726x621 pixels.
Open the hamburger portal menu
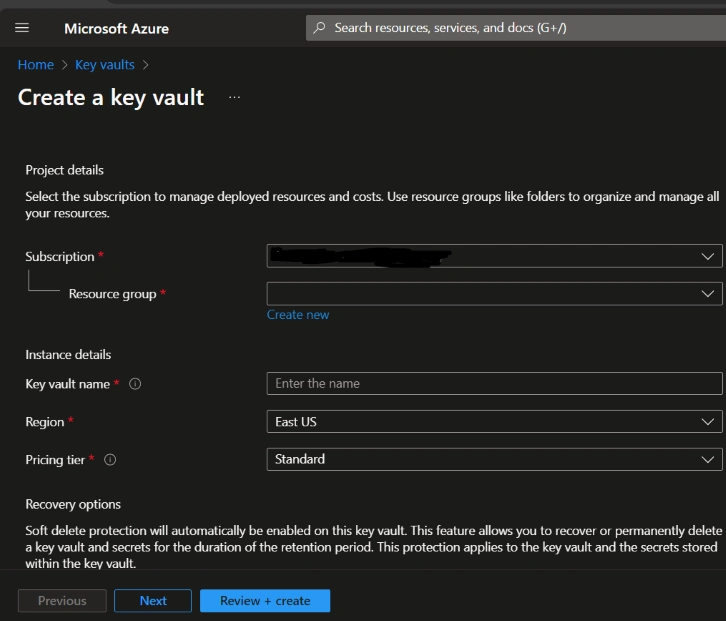pyautogui.click(x=22, y=28)
